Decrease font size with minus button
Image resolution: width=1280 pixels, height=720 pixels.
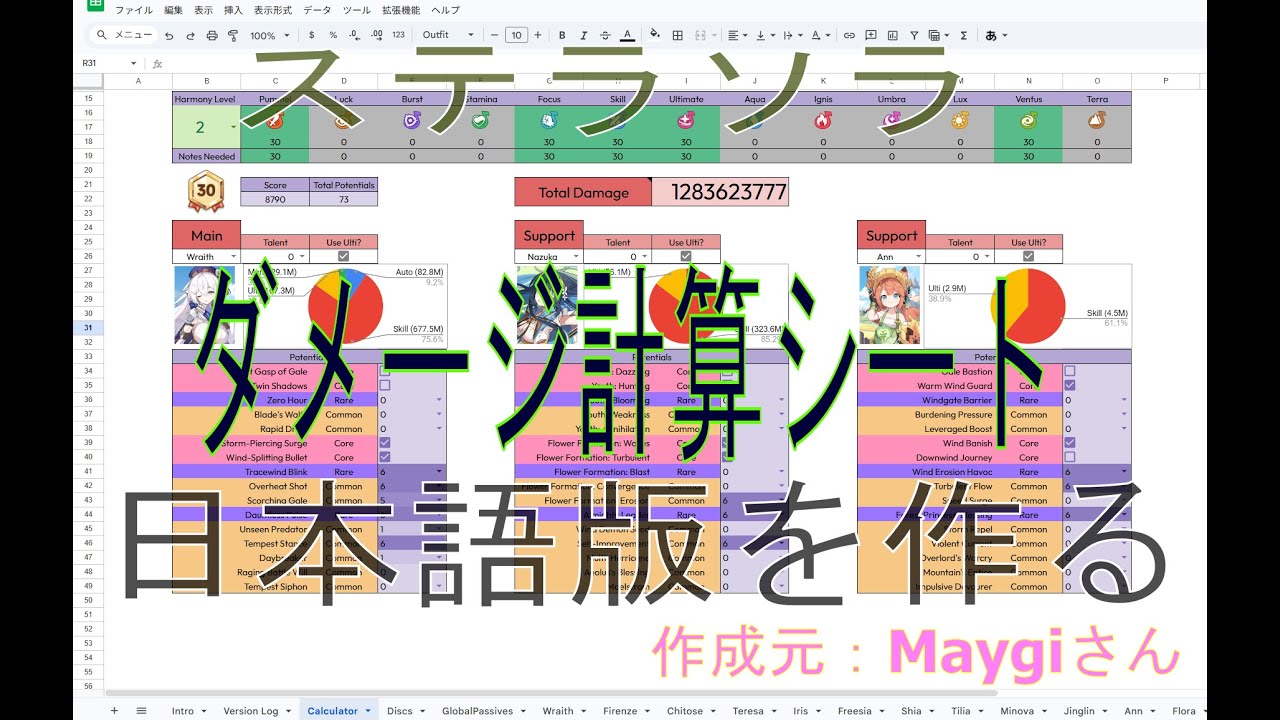(494, 35)
